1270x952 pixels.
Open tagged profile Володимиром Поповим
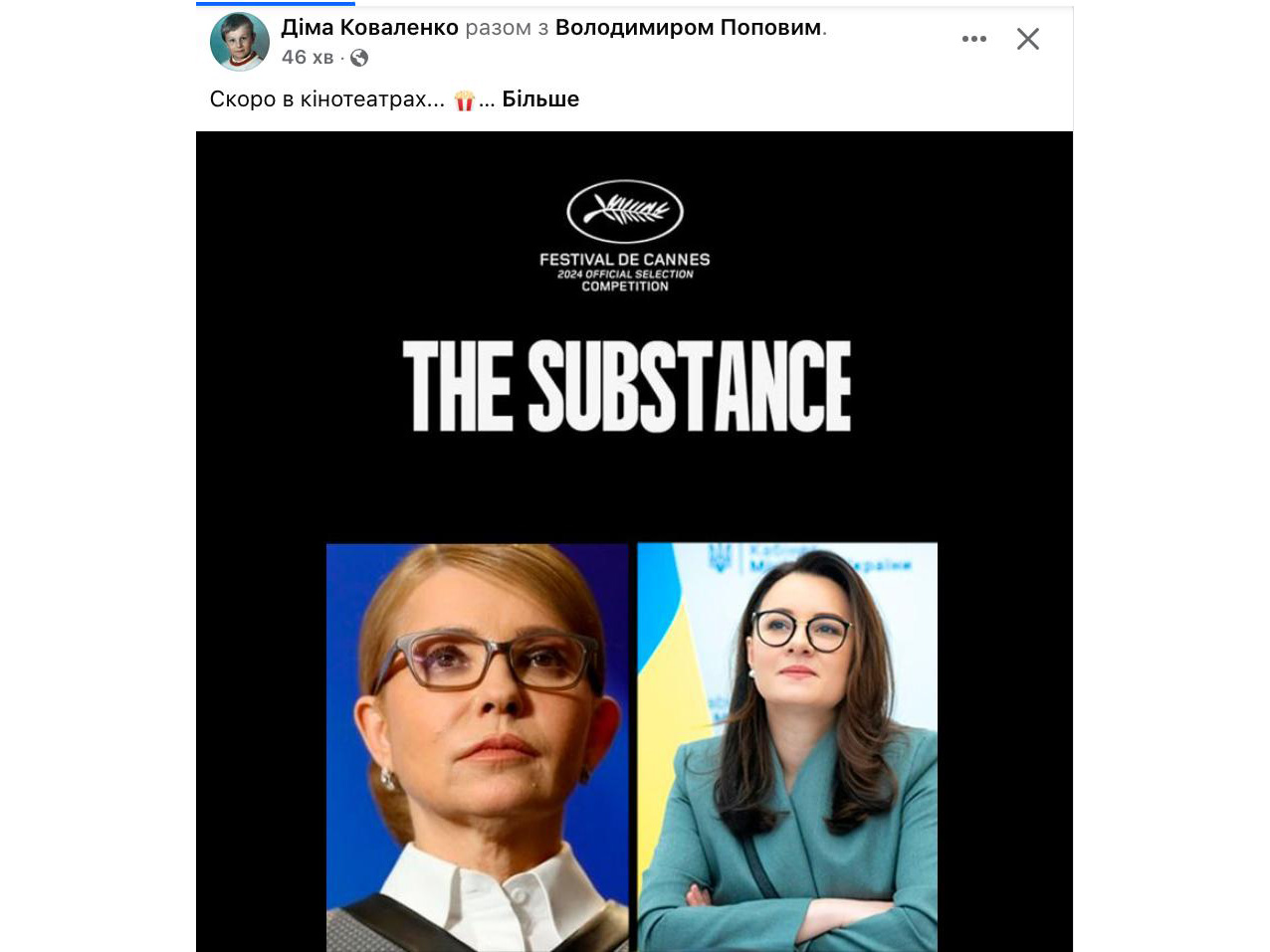(x=689, y=28)
